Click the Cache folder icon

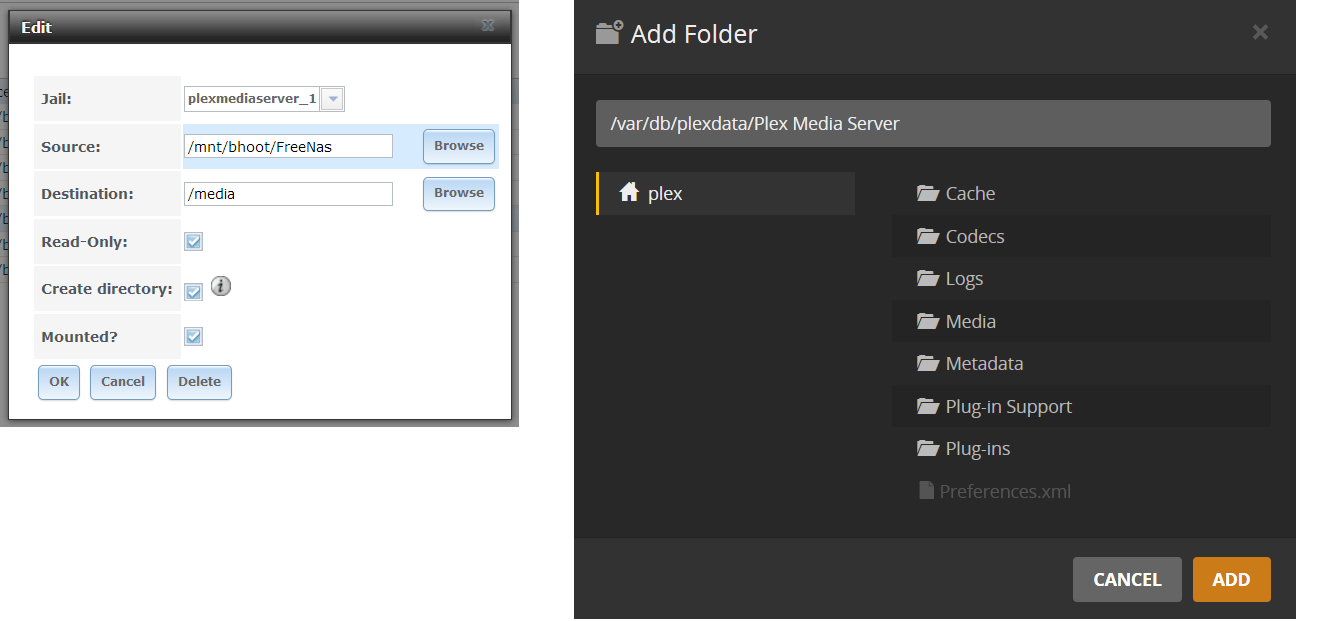[x=928, y=193]
